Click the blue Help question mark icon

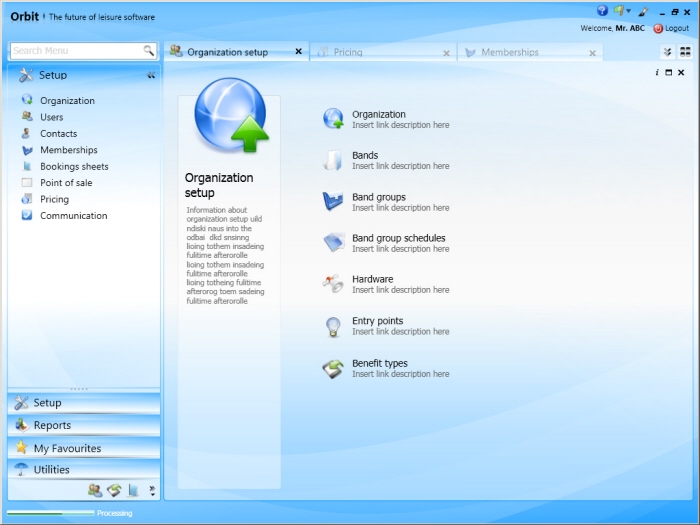(602, 11)
